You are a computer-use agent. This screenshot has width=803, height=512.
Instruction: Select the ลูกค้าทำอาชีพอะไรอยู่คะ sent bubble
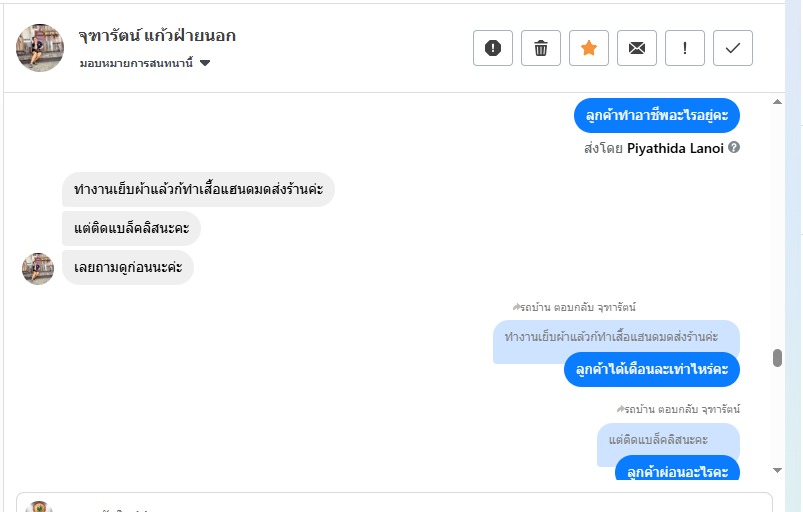(656, 115)
